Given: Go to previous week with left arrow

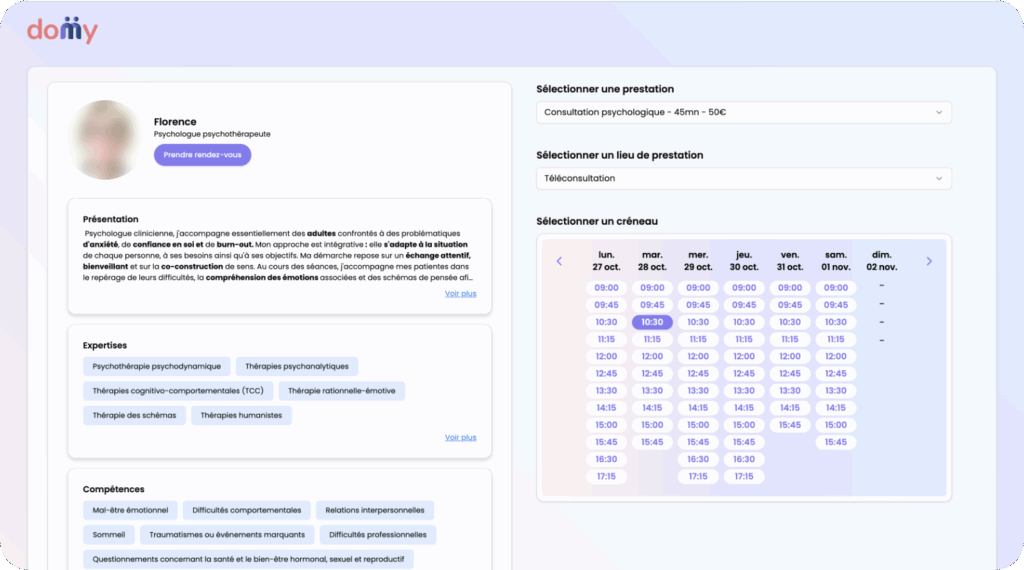Looking at the screenshot, I should [559, 261].
